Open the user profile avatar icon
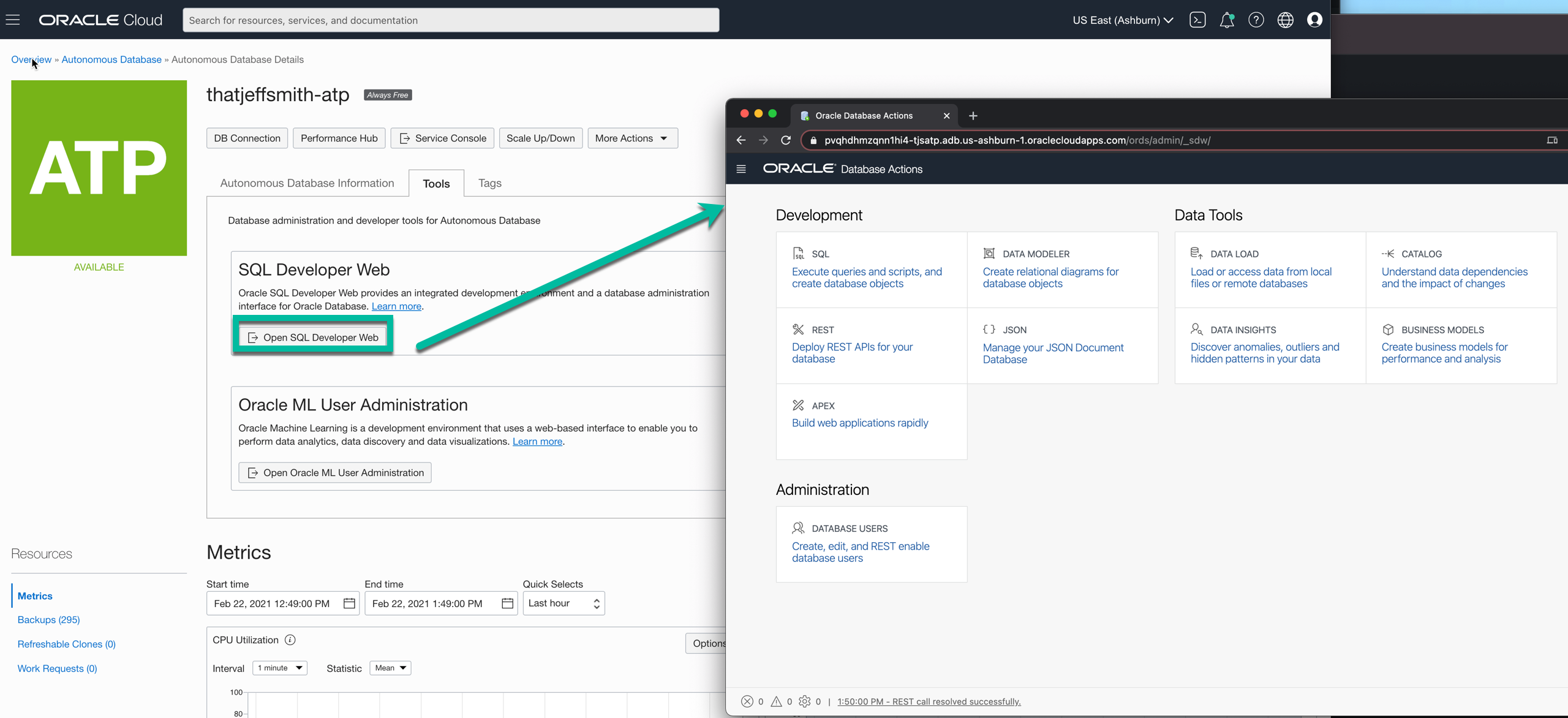 click(x=1314, y=20)
